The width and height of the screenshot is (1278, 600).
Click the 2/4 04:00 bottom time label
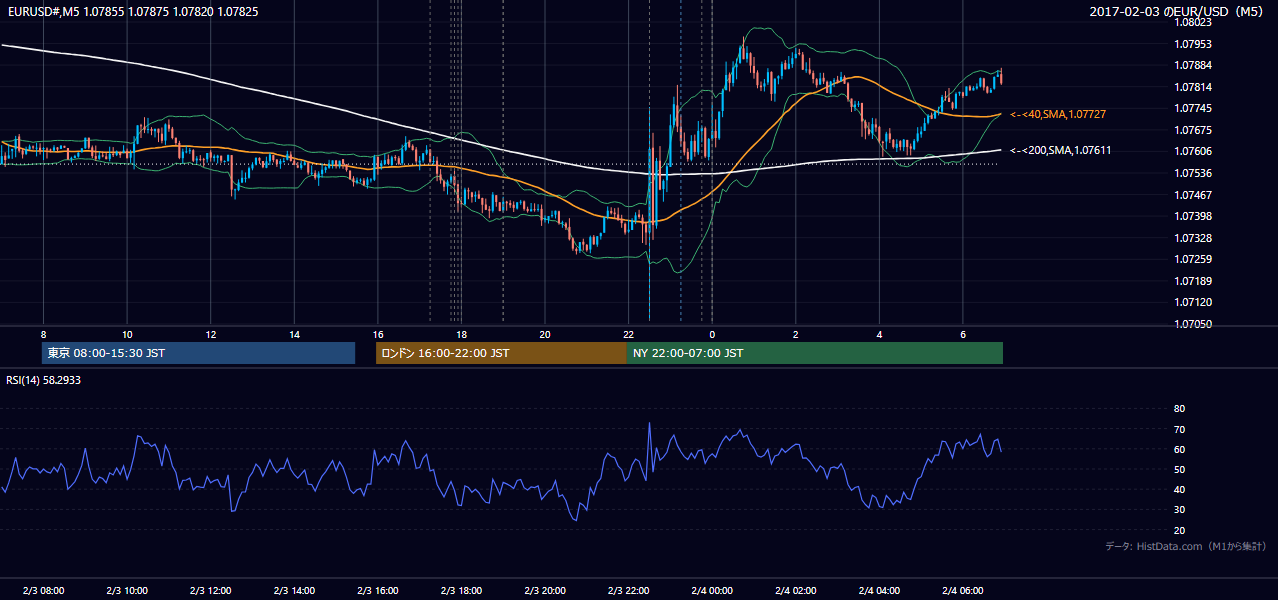click(879, 591)
